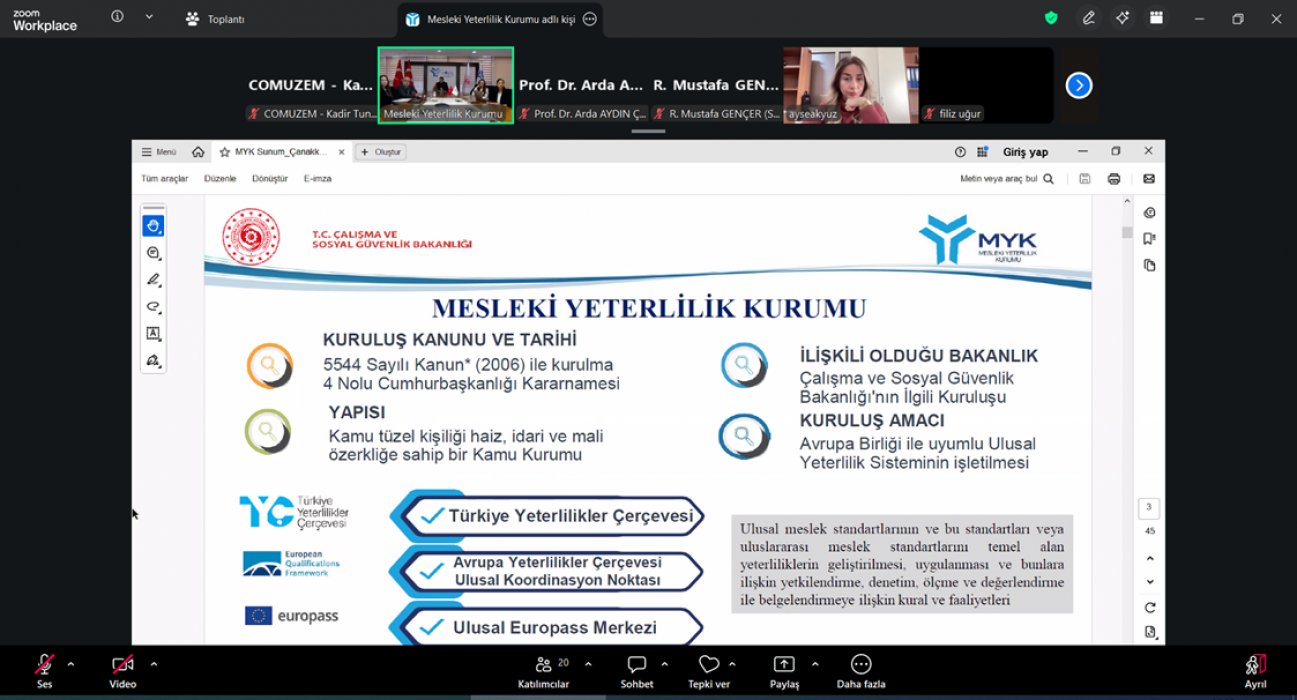Screen dimensions: 1297x700
Task: Expand the audio options arrow beside Ses
Action: tap(71, 664)
